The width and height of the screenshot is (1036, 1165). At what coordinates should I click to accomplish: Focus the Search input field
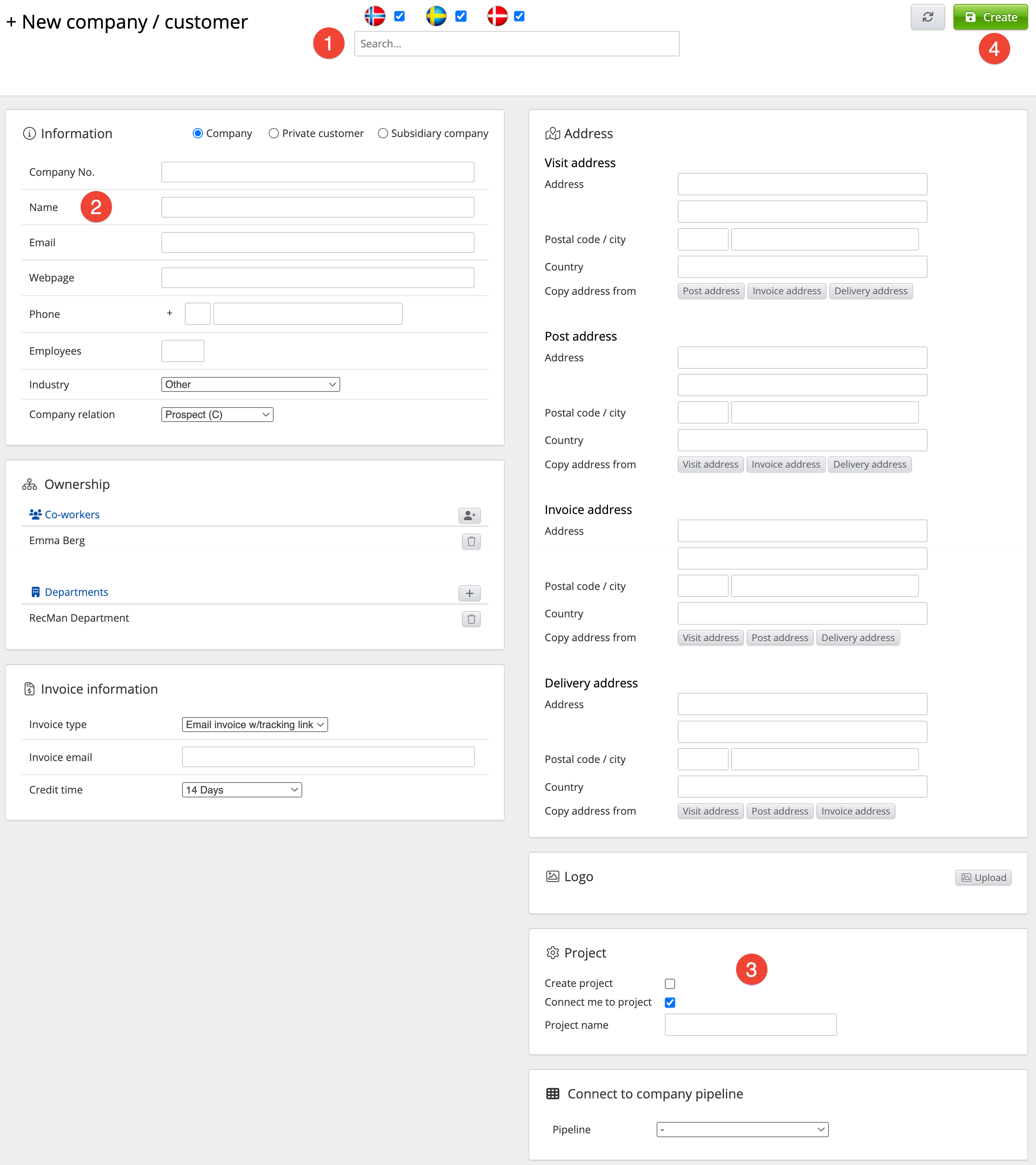click(x=516, y=44)
